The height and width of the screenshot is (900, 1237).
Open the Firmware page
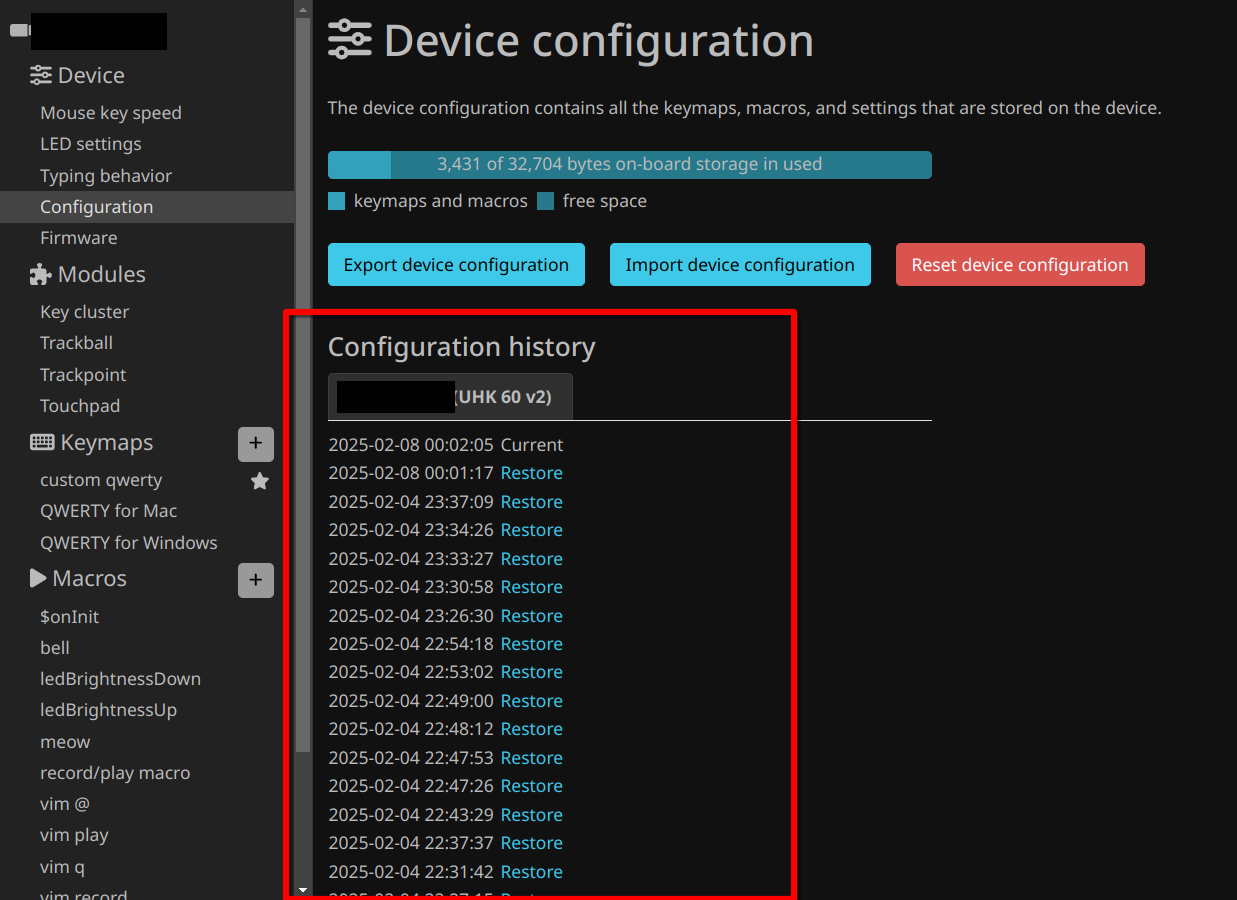tap(78, 238)
